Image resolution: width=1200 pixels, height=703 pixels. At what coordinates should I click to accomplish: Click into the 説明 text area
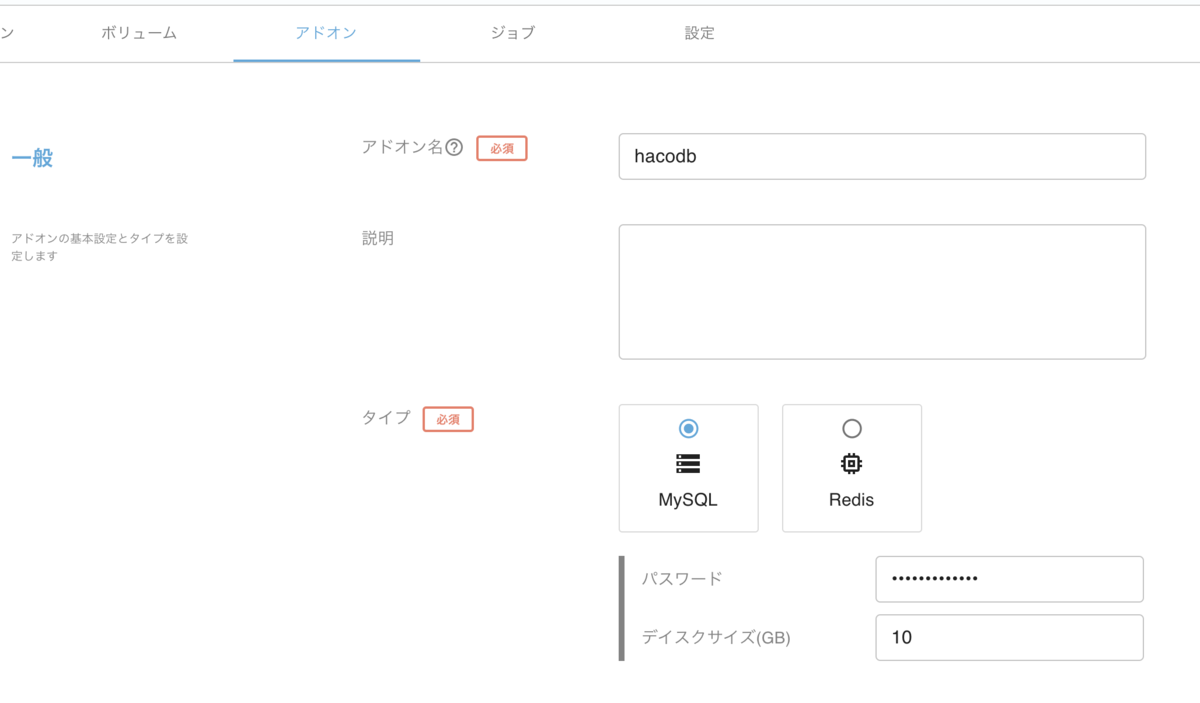coord(882,292)
